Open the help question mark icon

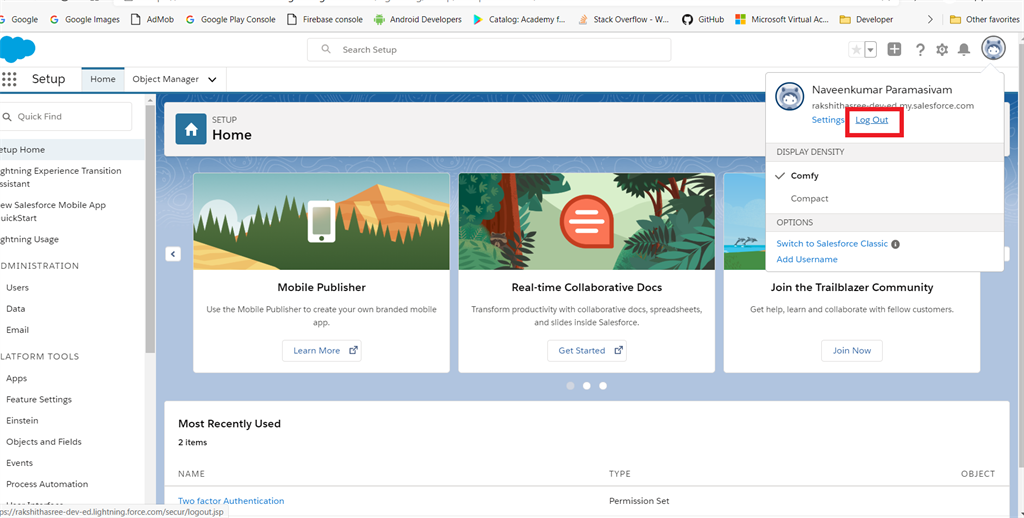pos(920,50)
